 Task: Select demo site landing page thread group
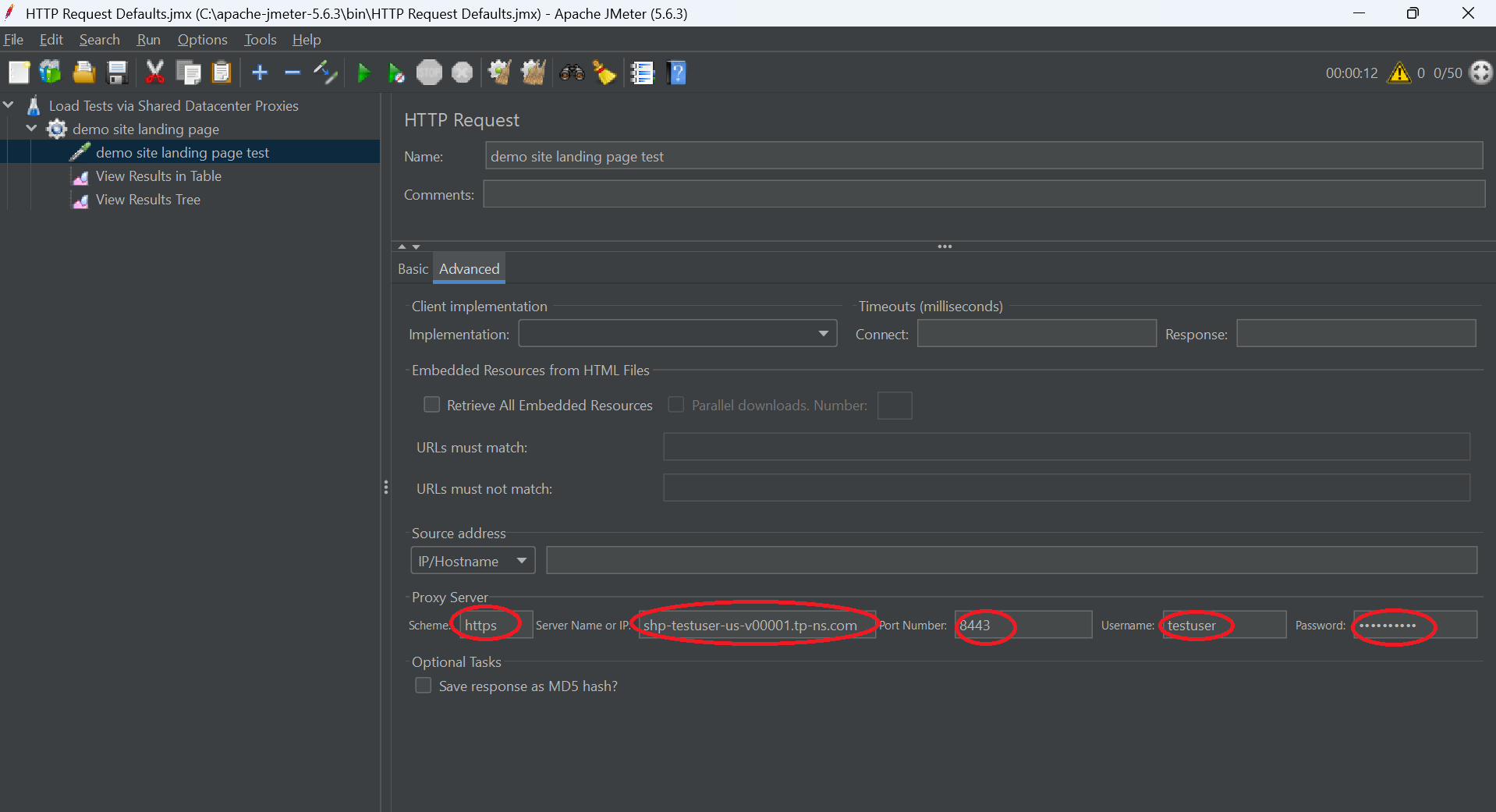tap(145, 129)
